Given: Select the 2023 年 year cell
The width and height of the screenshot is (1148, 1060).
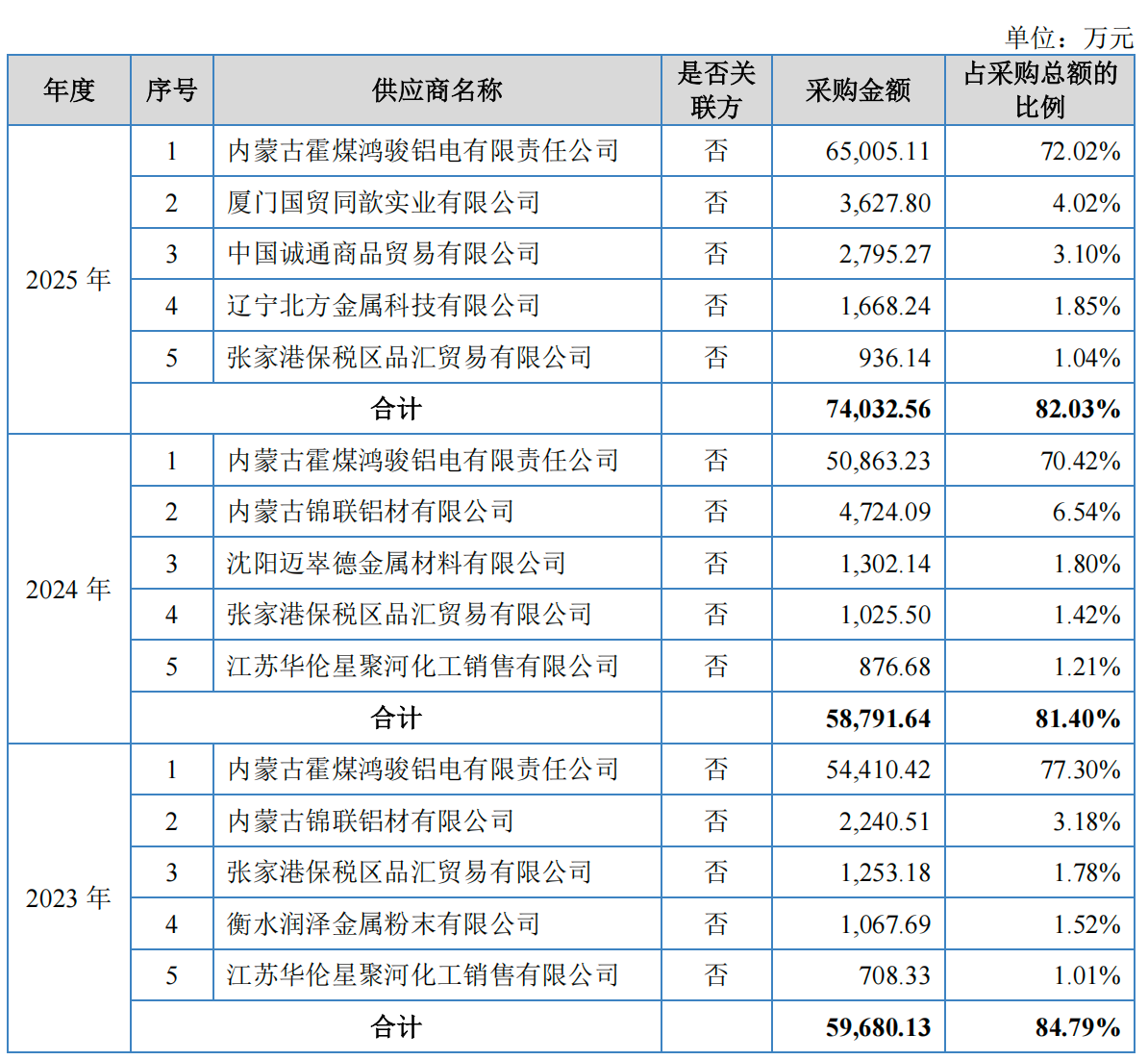Looking at the screenshot, I should click(x=68, y=898).
